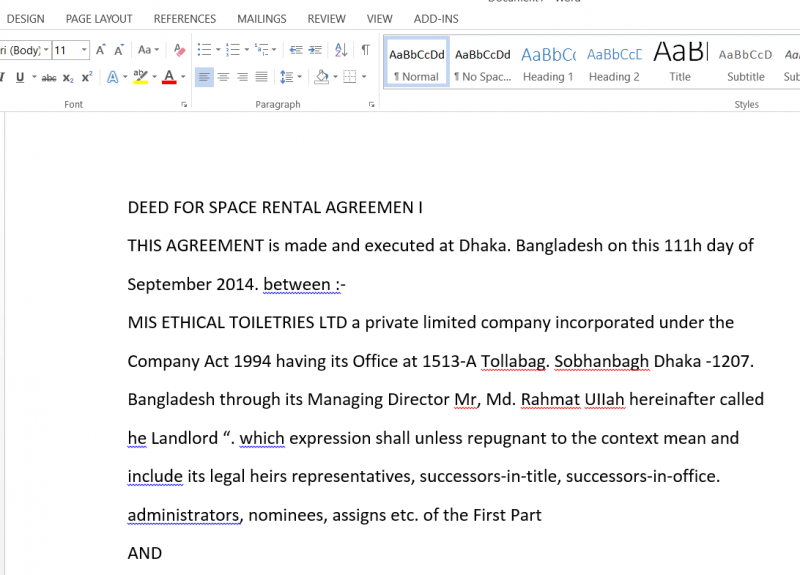Toggle center alignment
Image resolution: width=800 pixels, height=575 pixels.
(223, 77)
